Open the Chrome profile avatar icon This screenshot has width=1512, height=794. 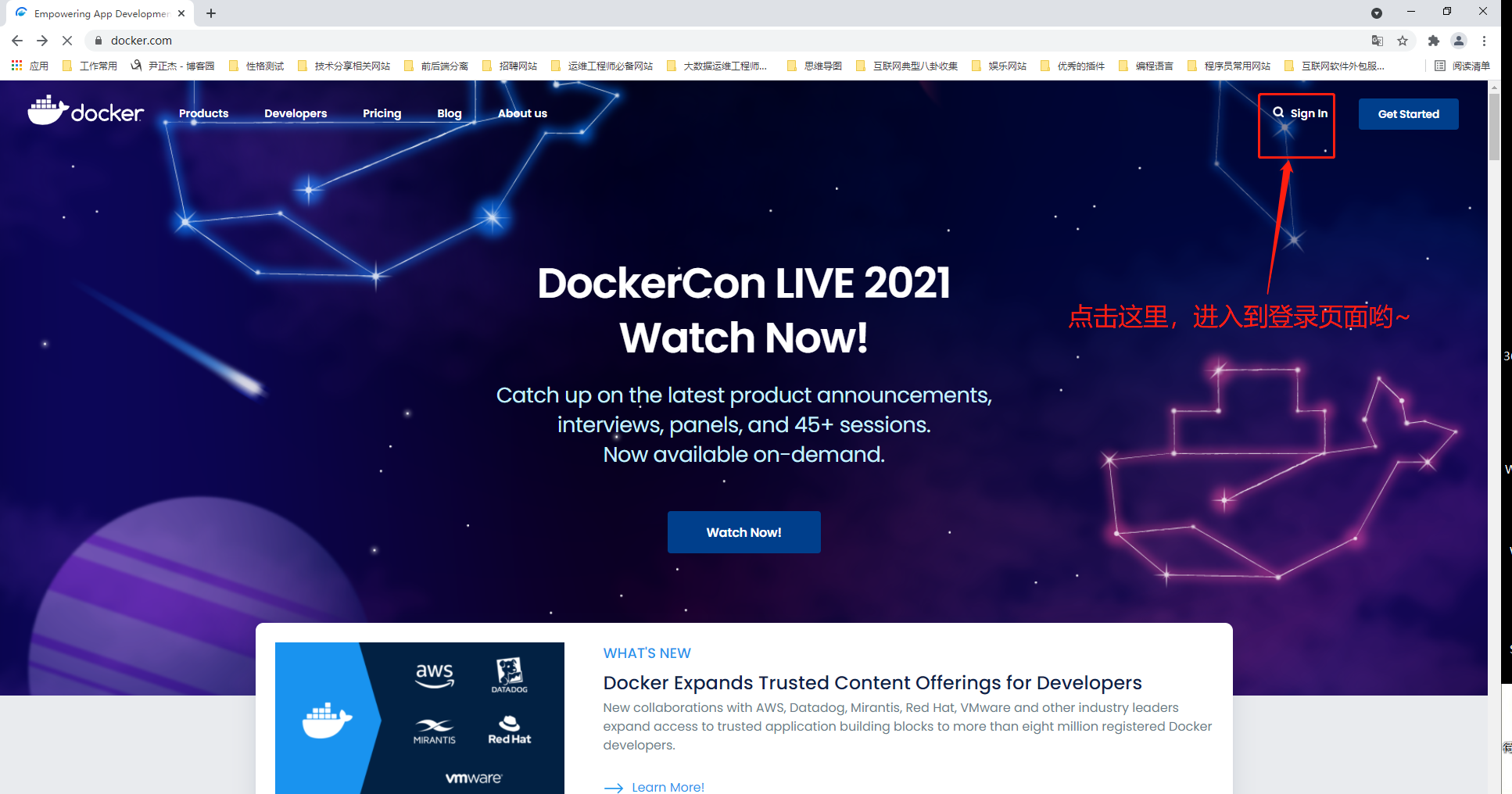tap(1458, 41)
